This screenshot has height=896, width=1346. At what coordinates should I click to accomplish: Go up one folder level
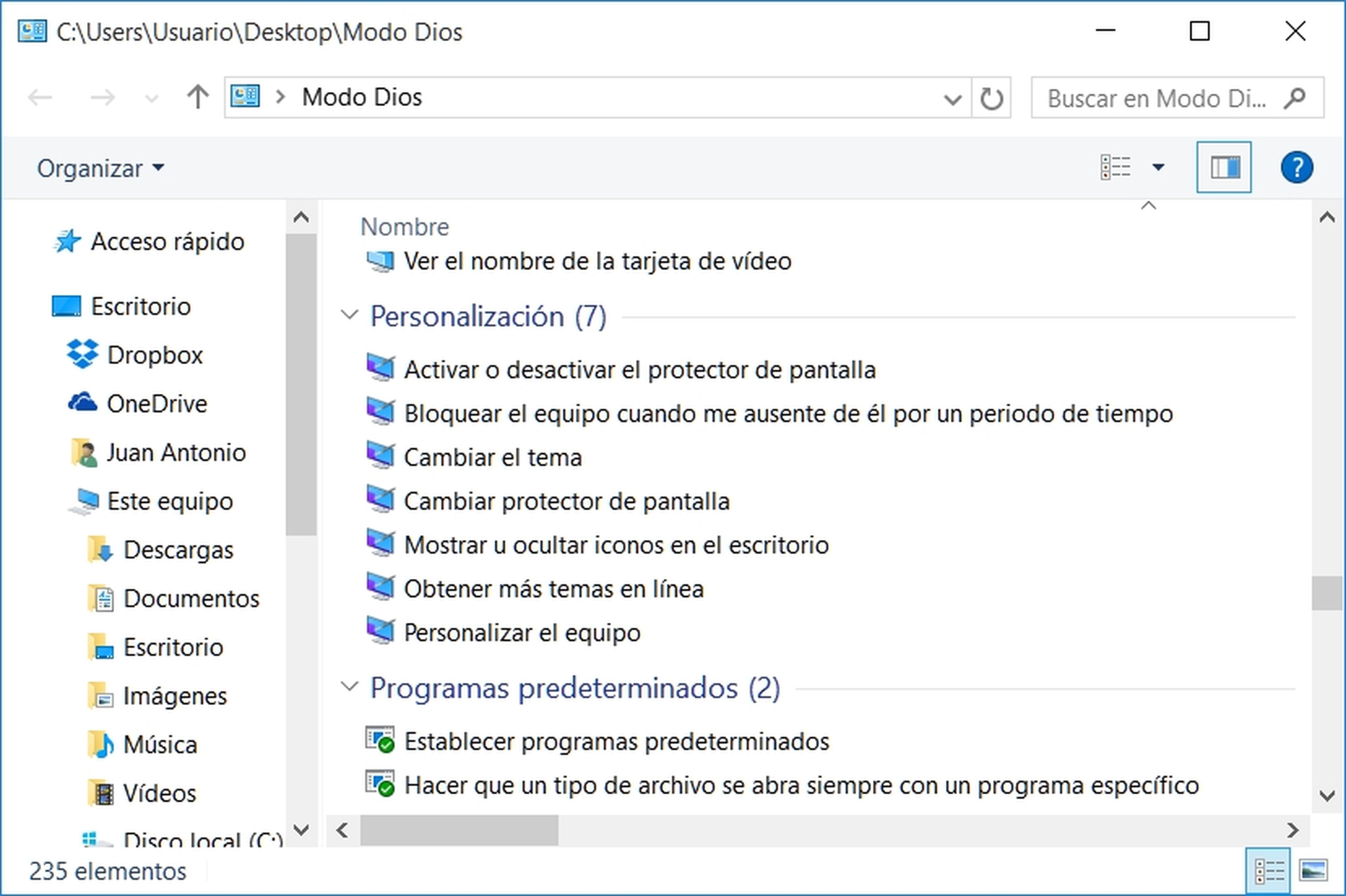click(x=198, y=97)
